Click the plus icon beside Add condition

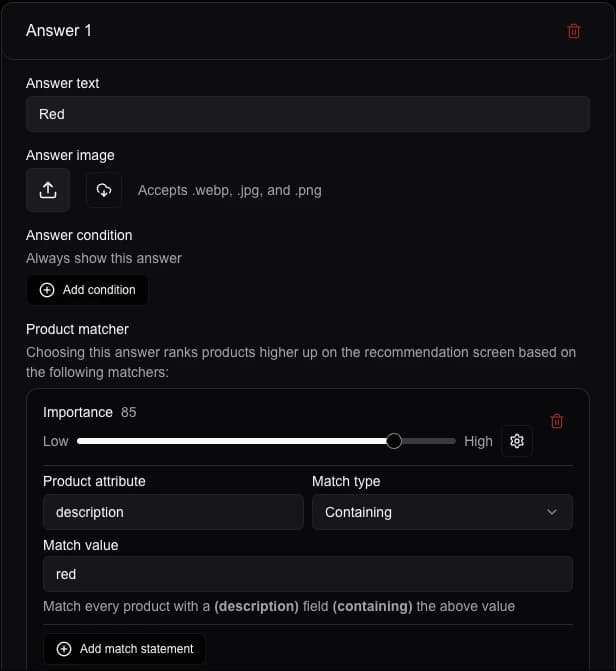click(x=47, y=290)
